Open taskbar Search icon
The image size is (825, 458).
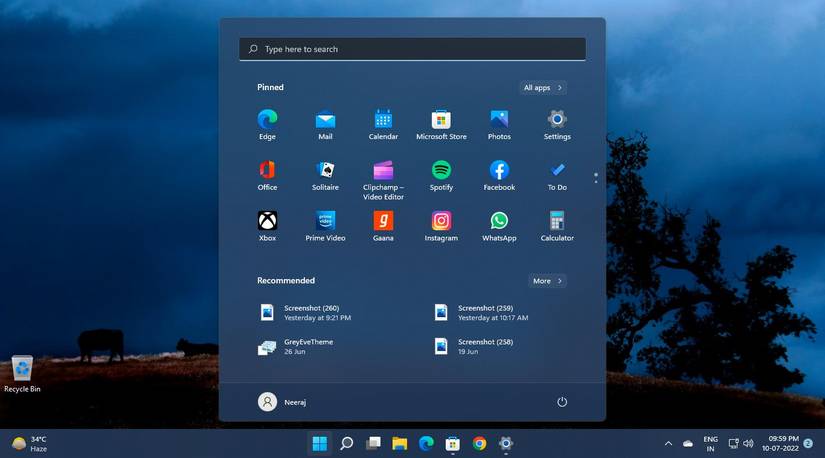[346, 444]
